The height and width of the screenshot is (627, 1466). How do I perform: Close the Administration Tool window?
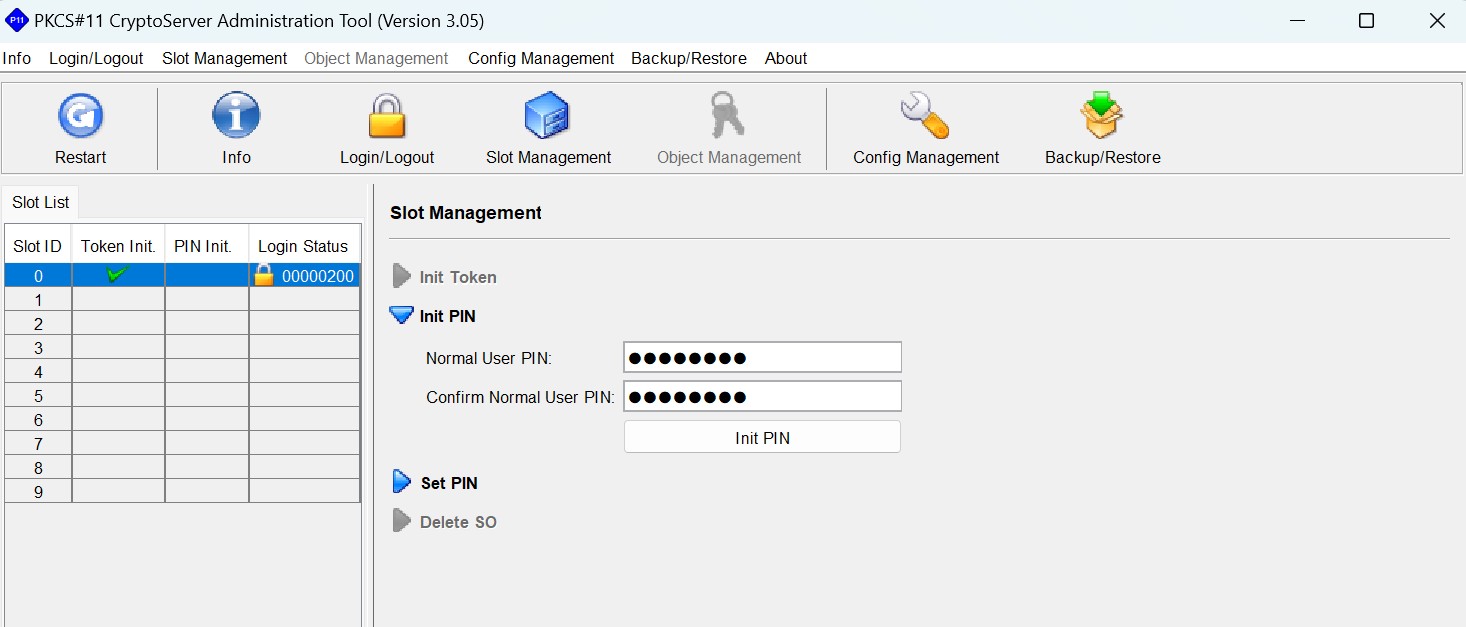[1436, 20]
